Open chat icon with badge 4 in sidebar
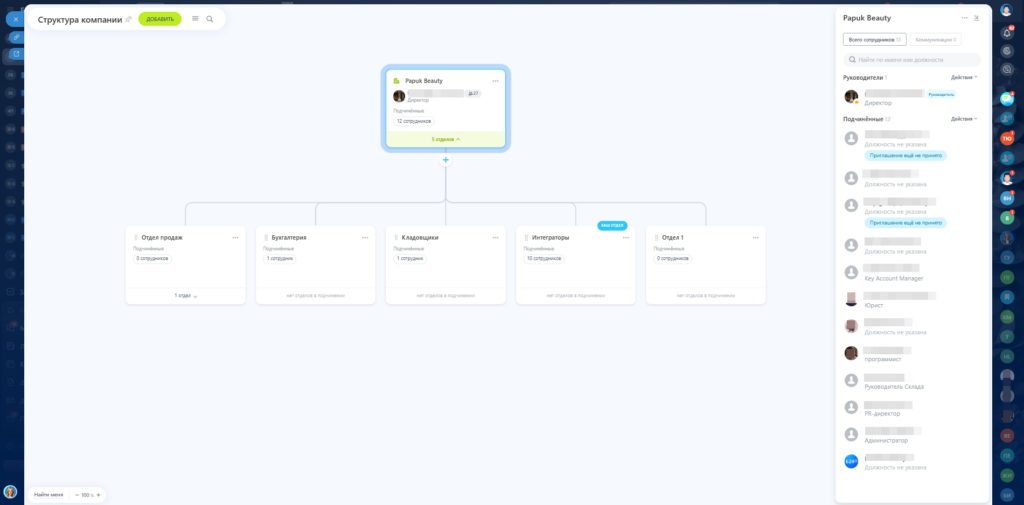Screen dimensions: 1024x505 pyautogui.click(x=1006, y=99)
